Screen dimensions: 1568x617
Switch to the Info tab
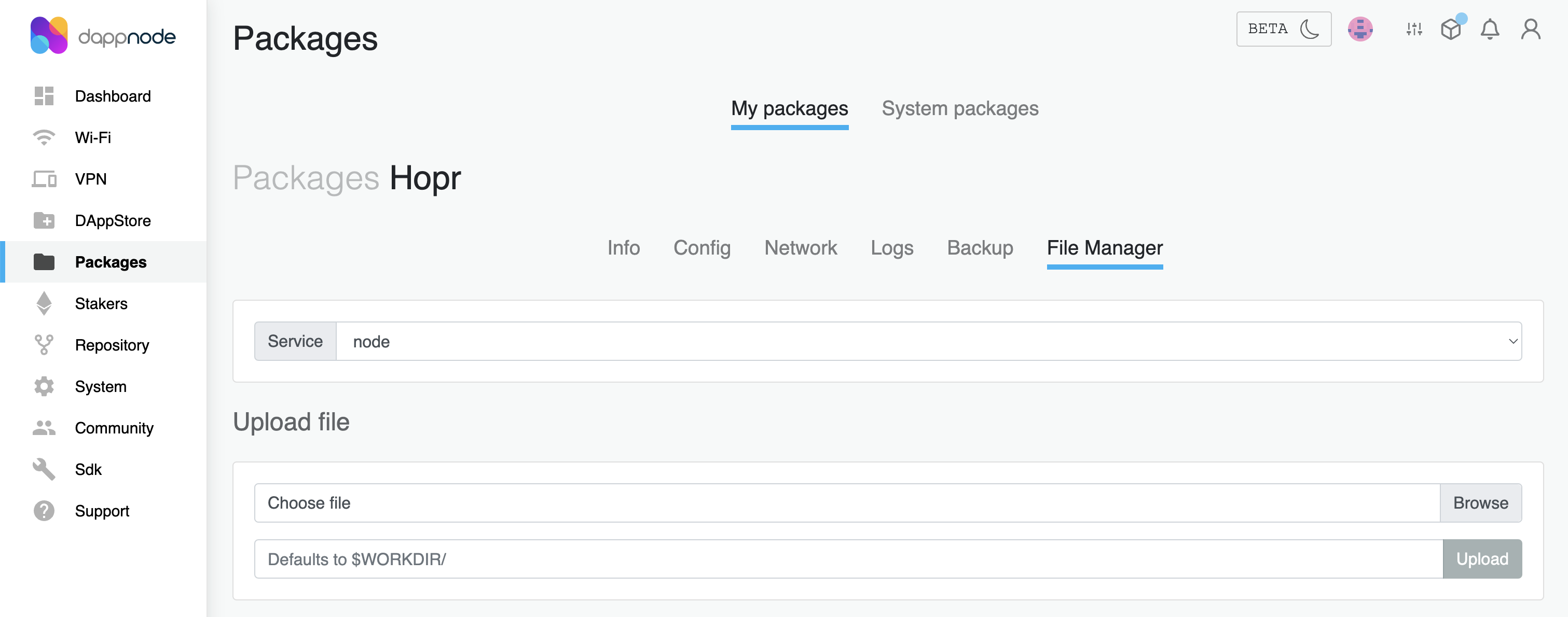[623, 246]
